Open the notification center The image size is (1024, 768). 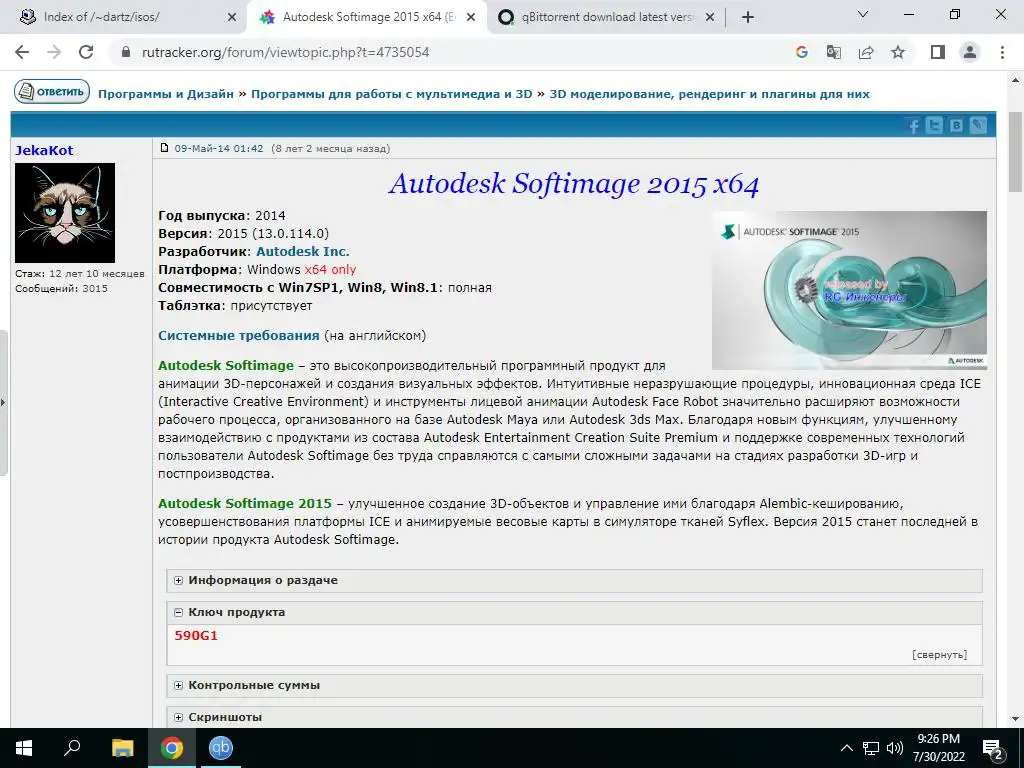click(993, 749)
